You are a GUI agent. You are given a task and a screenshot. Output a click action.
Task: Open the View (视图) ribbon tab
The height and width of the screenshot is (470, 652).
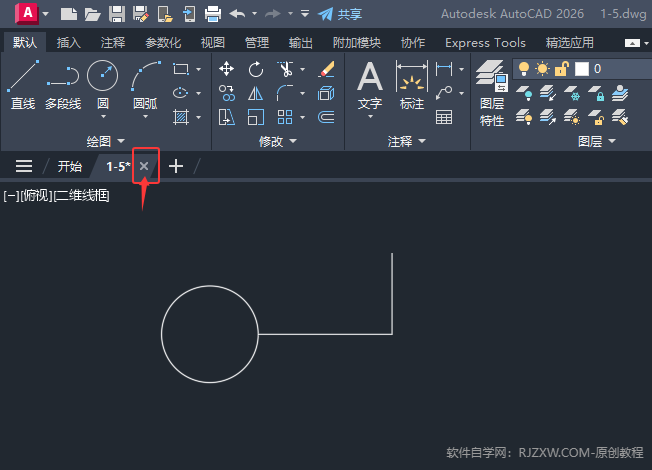(x=212, y=42)
